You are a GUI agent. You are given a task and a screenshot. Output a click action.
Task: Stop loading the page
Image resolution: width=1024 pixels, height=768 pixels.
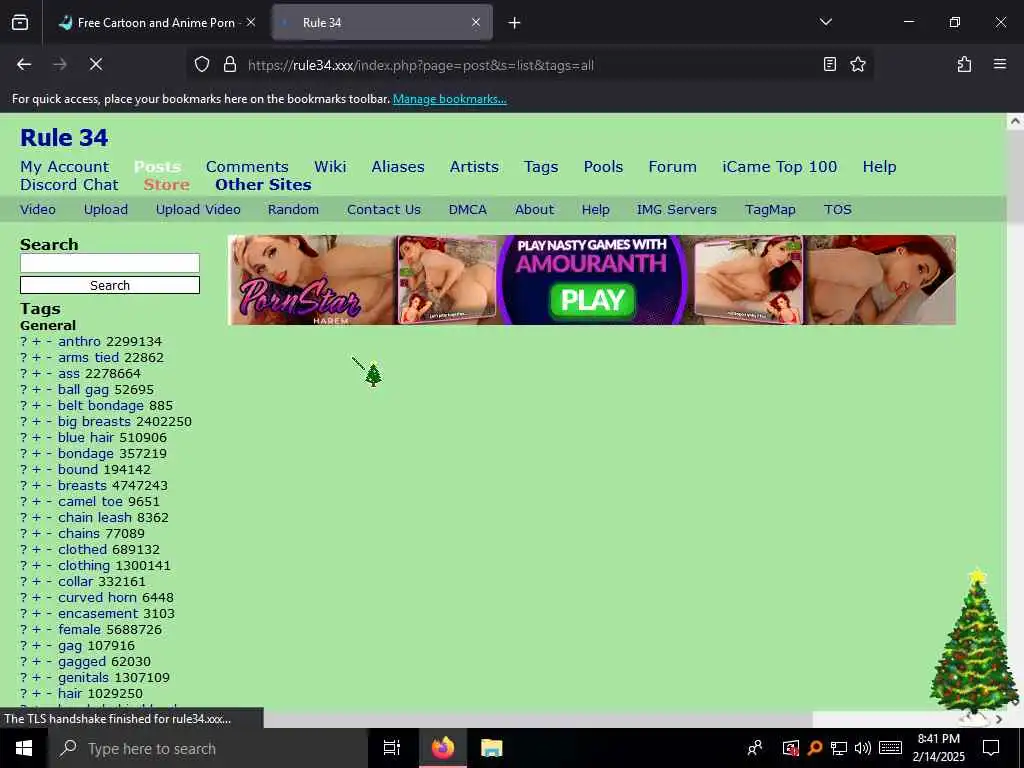click(x=96, y=64)
